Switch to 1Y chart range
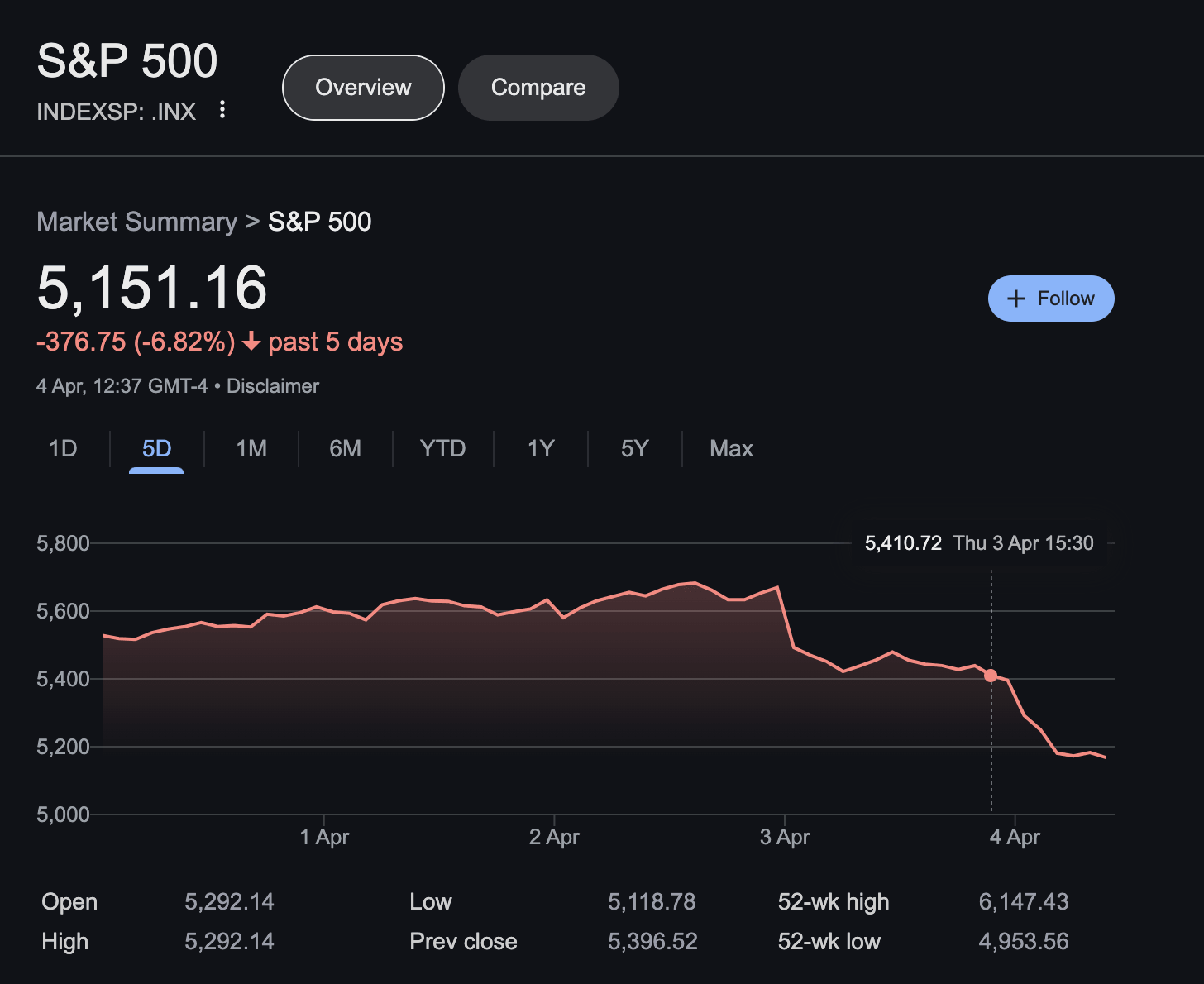This screenshot has height=984, width=1204. tap(540, 448)
